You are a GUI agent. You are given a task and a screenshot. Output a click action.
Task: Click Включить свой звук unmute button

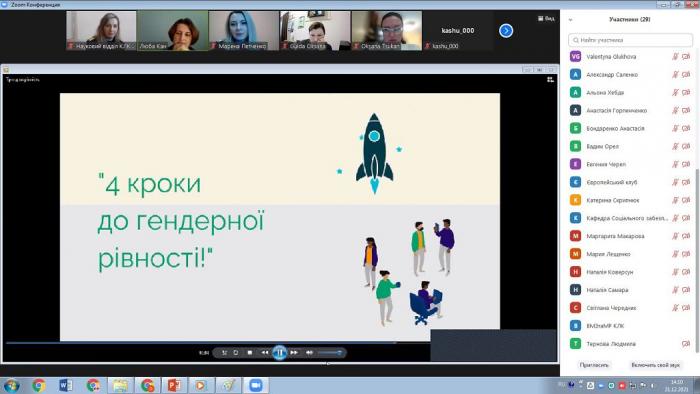(x=655, y=365)
